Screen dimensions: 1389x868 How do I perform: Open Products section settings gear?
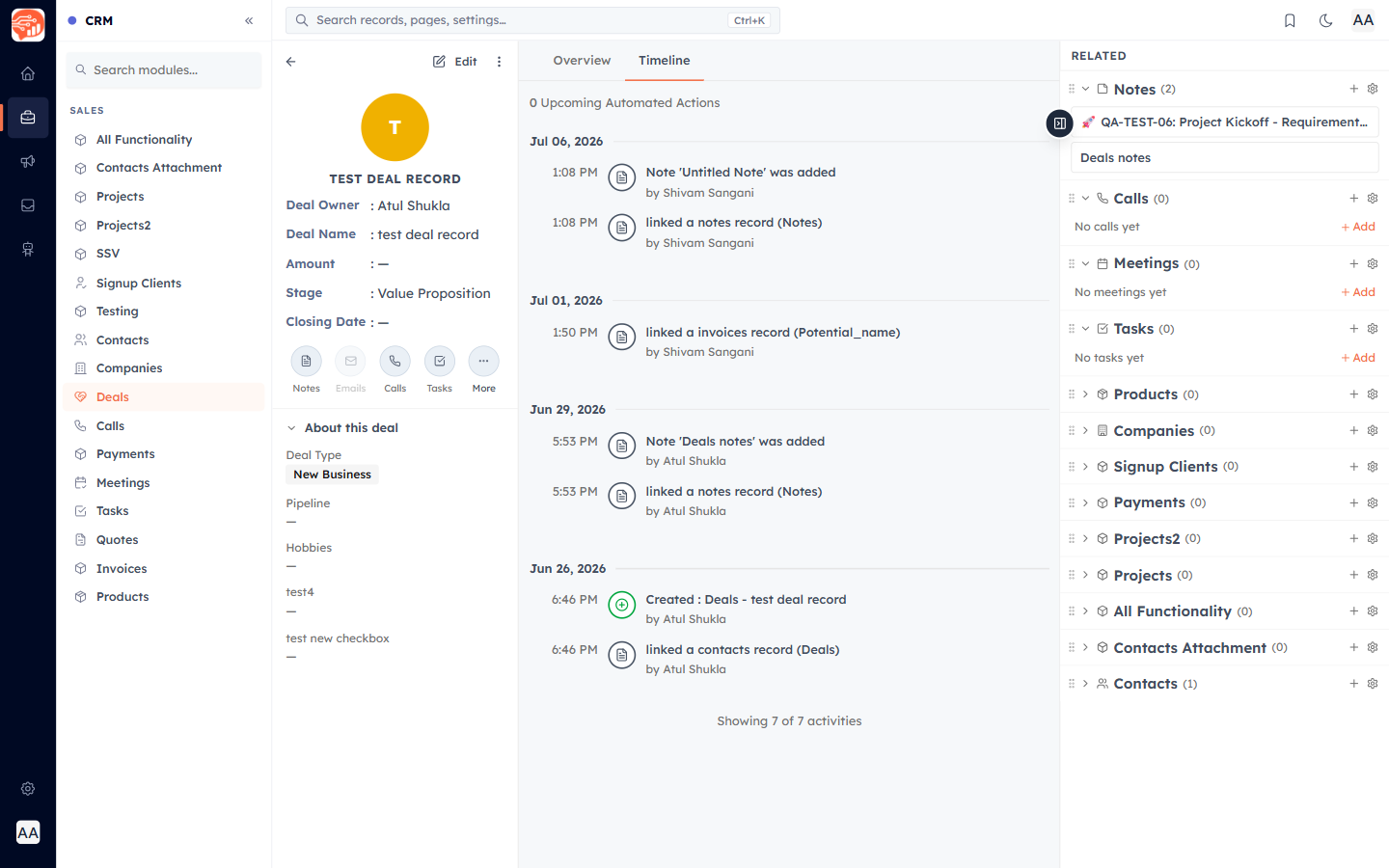click(1373, 394)
